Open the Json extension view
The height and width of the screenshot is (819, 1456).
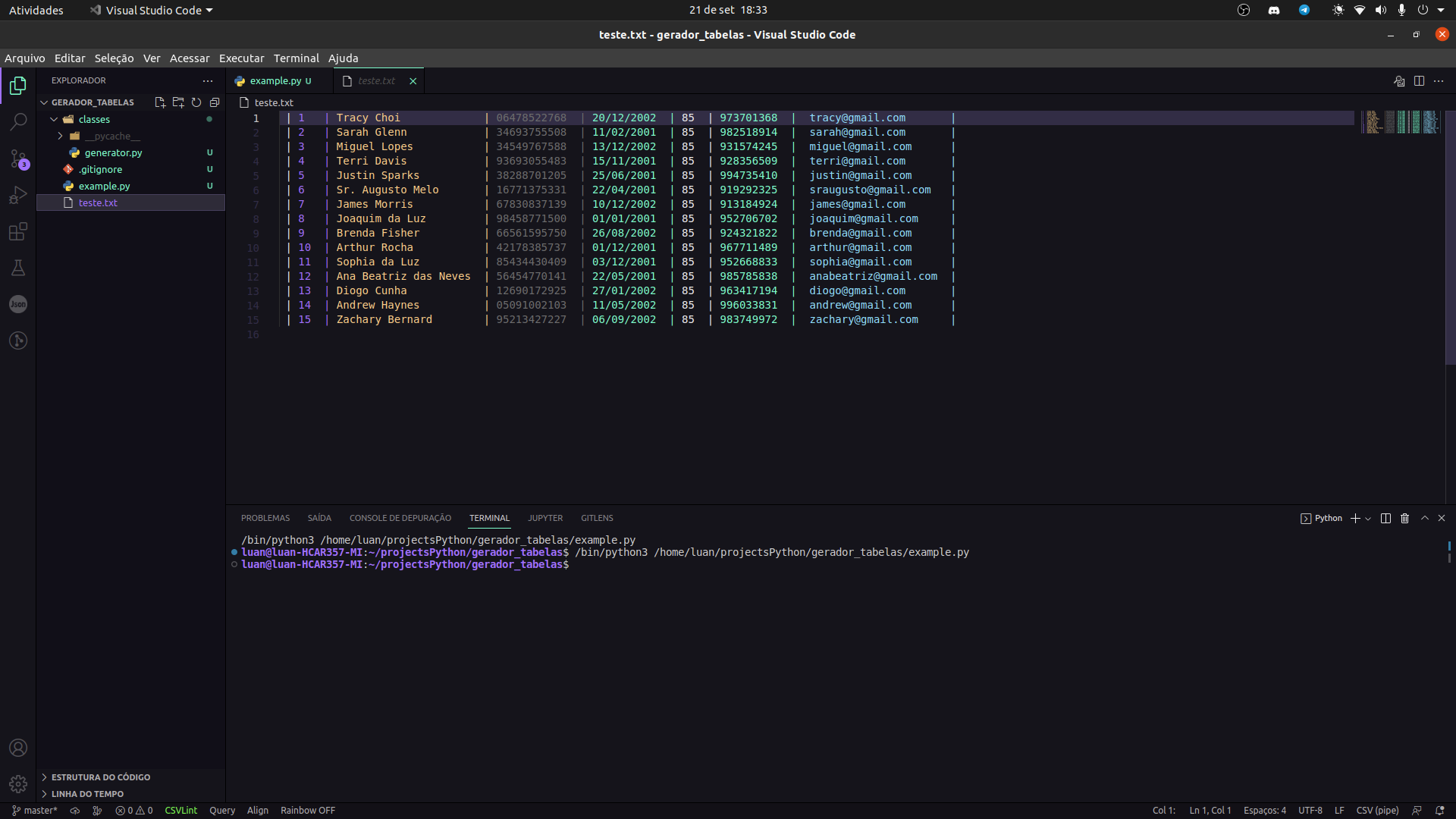(x=18, y=304)
